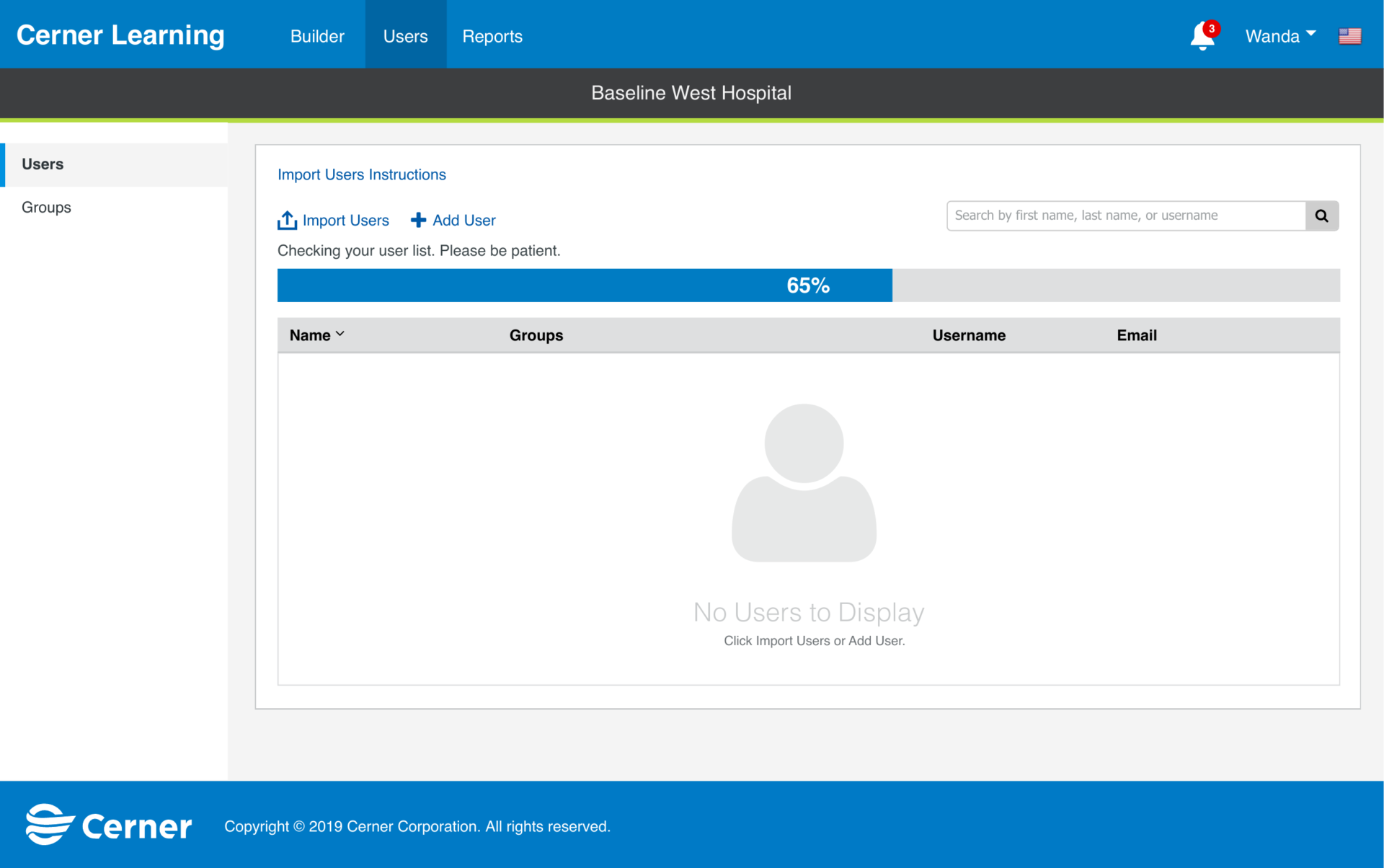Click the Cerner Learning title

click(120, 35)
